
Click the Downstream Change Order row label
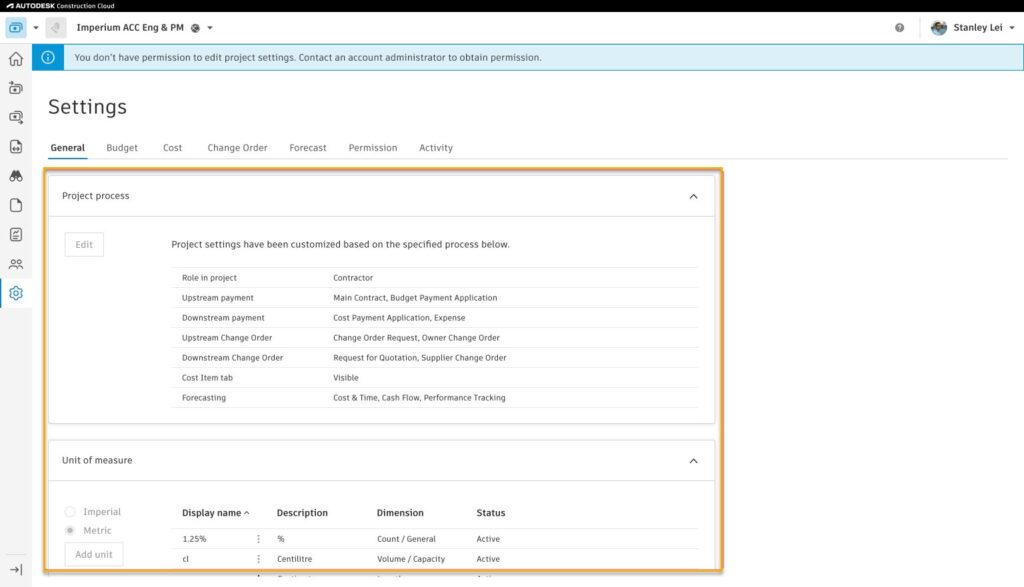tap(232, 358)
